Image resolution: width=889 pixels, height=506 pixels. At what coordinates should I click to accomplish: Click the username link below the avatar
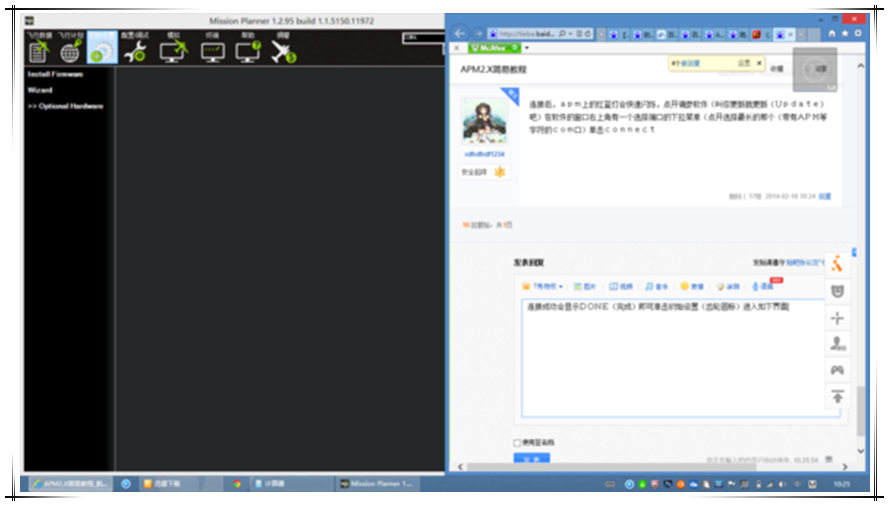coord(483,154)
